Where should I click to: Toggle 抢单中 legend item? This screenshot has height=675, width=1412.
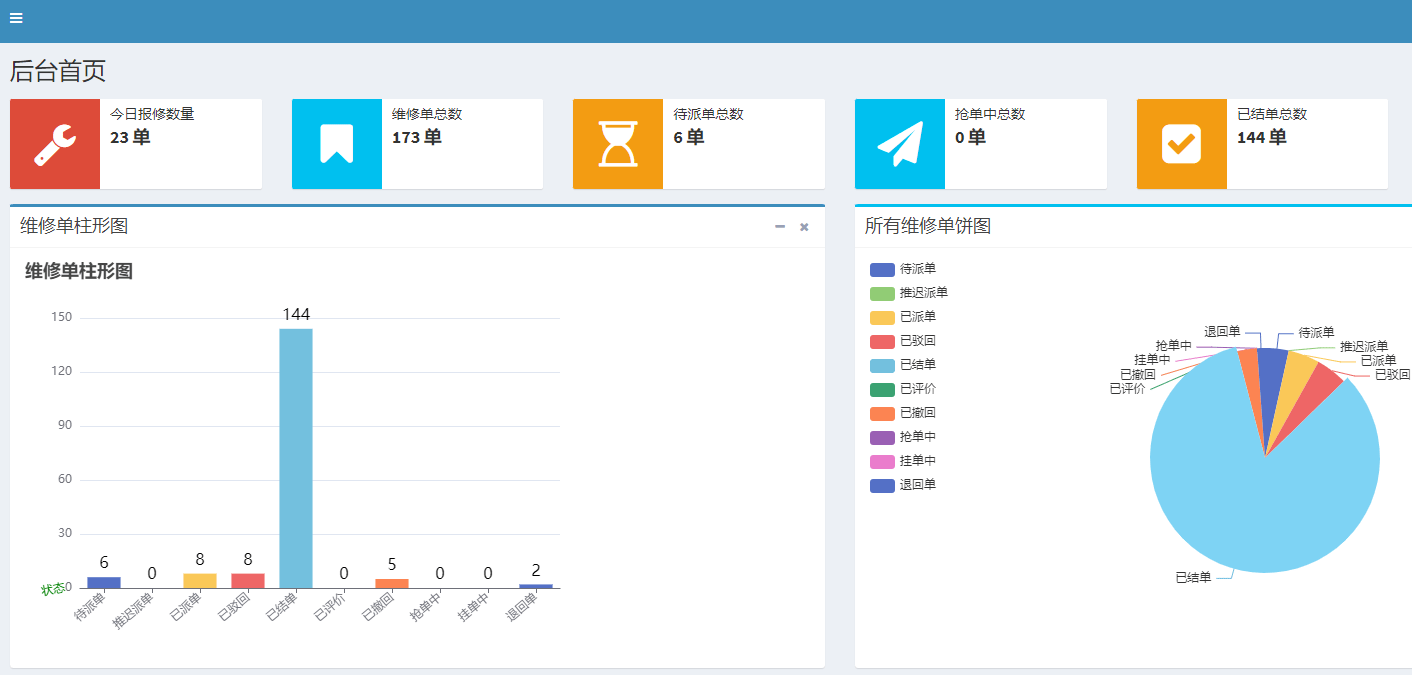(903, 437)
